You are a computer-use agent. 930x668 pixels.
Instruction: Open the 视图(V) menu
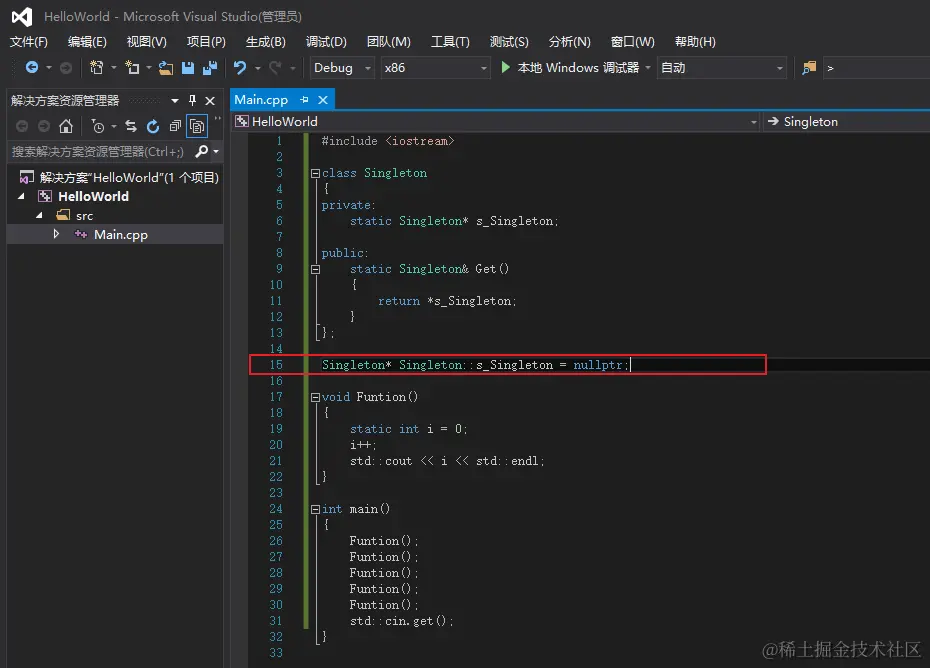coord(146,42)
